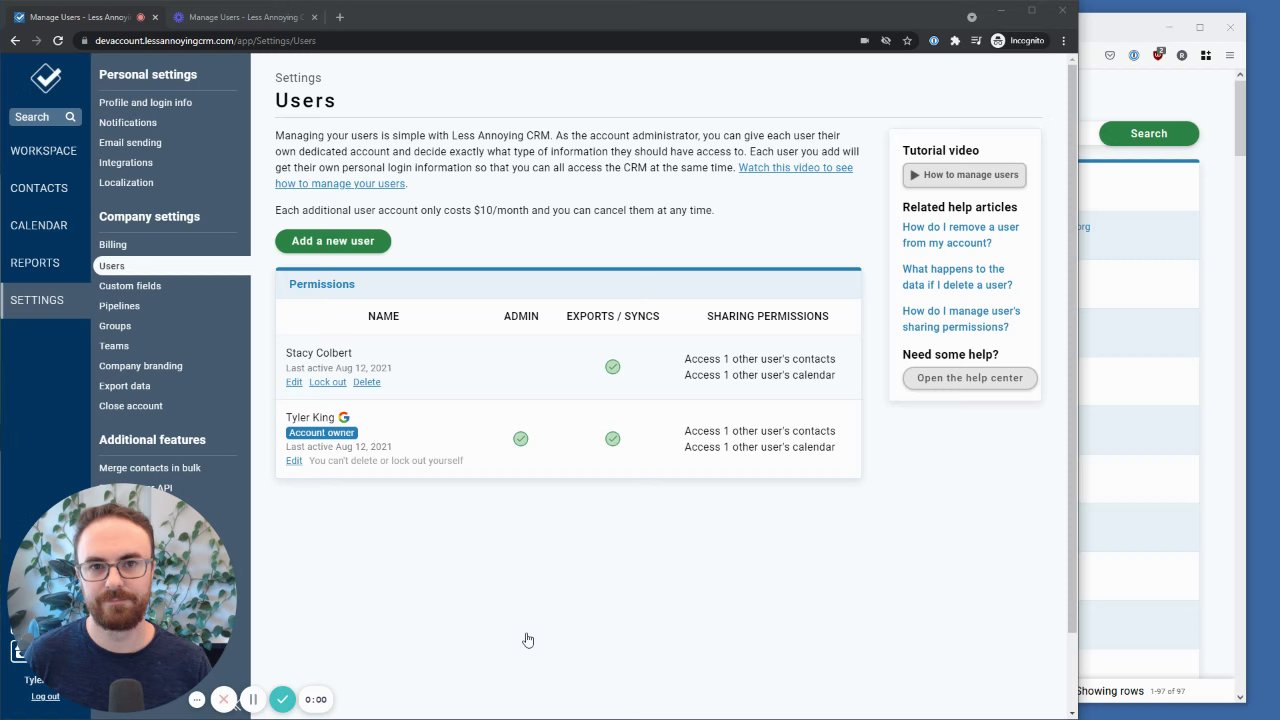Screen dimensions: 1280x720
Task: Click the Log out link
Action: pos(45,697)
